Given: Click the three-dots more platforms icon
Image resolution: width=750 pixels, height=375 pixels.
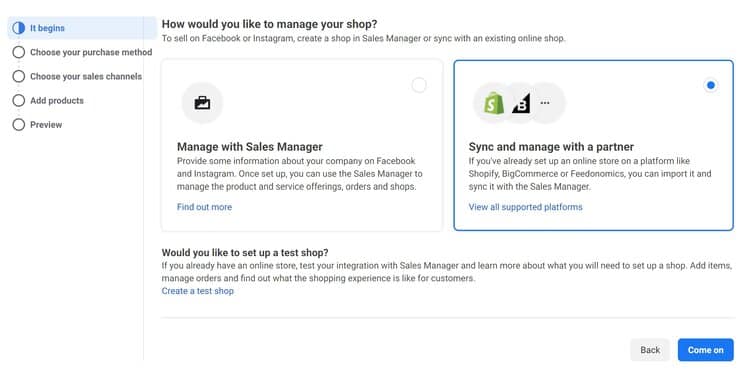Looking at the screenshot, I should point(545,103).
